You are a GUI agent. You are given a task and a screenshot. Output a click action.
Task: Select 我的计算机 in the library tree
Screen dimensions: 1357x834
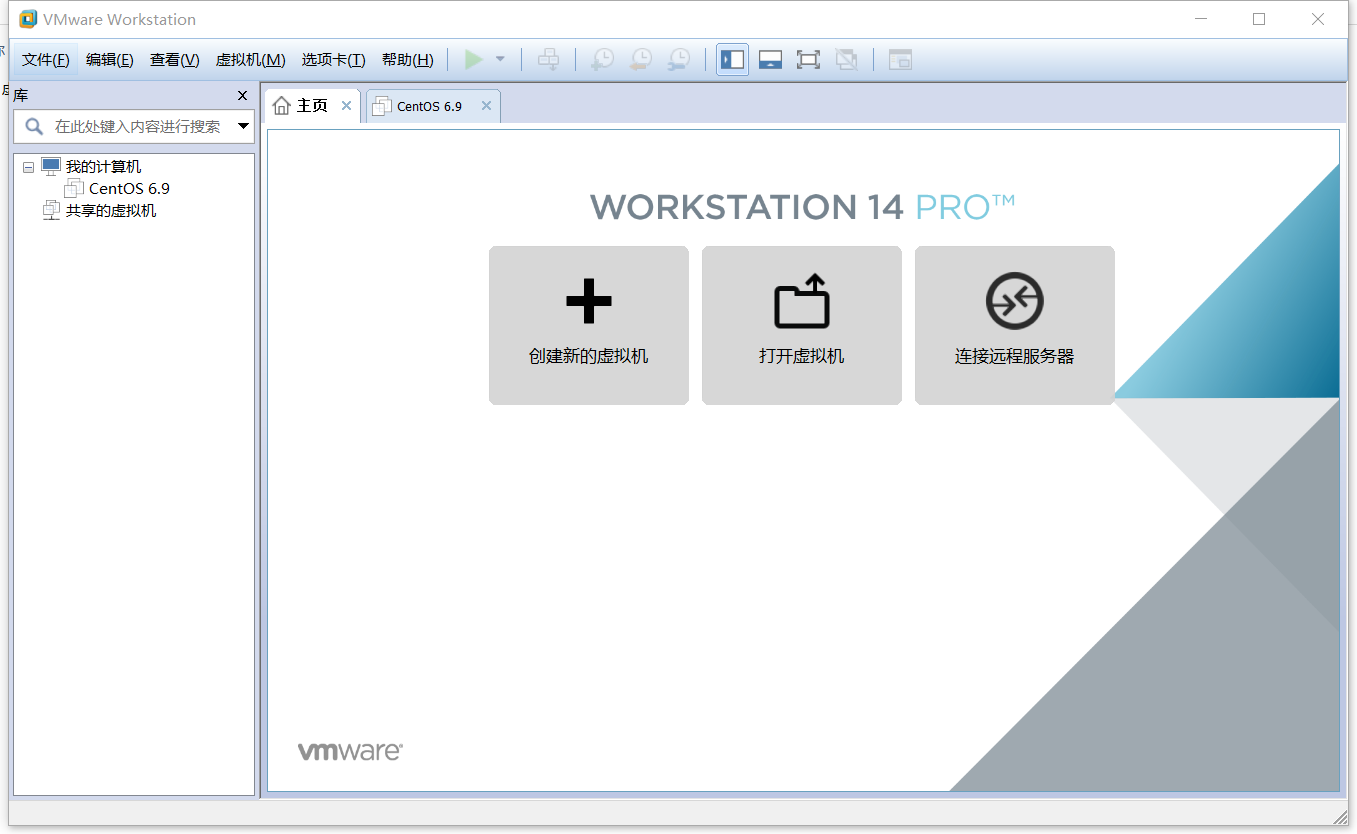point(104,167)
